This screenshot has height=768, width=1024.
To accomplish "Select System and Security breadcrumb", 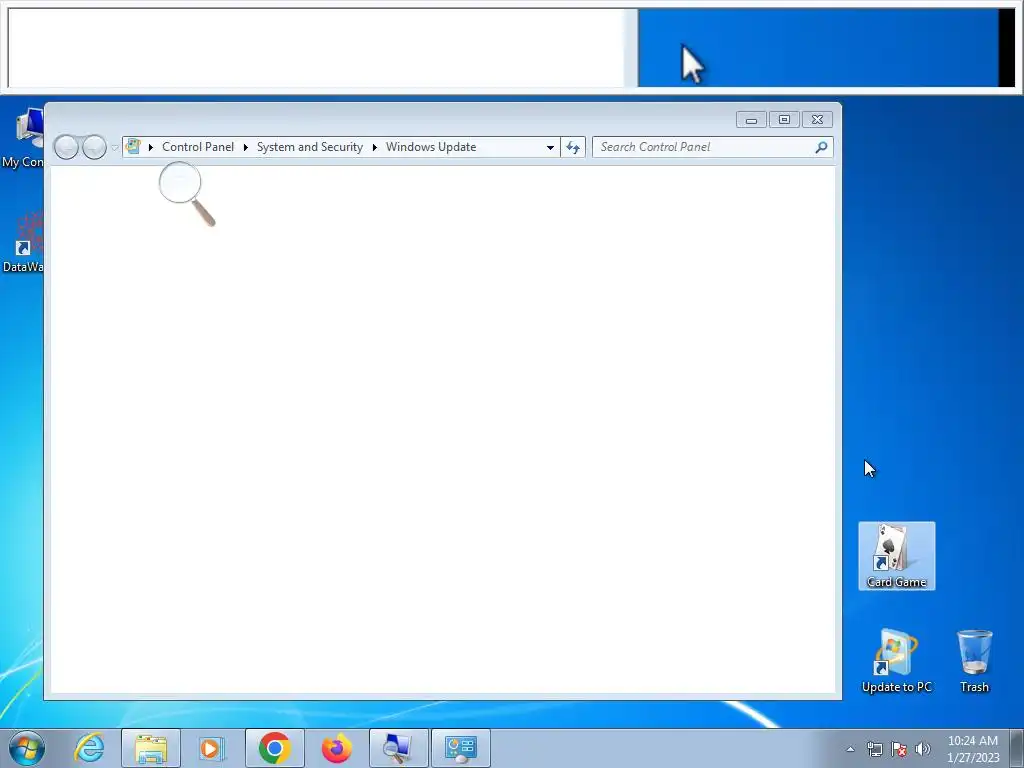I will click(310, 147).
